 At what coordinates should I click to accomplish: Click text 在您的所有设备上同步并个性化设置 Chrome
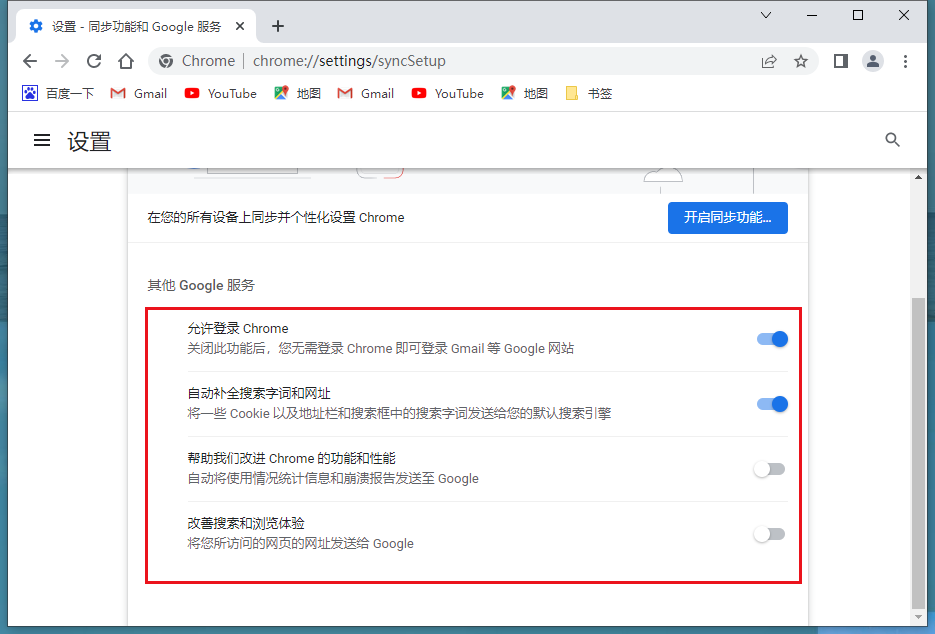point(275,218)
